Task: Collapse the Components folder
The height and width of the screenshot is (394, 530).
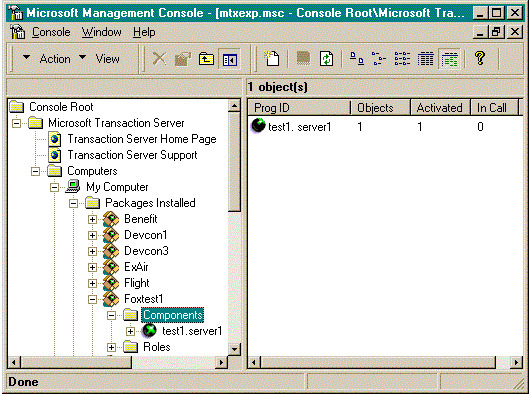Action: 111,316
